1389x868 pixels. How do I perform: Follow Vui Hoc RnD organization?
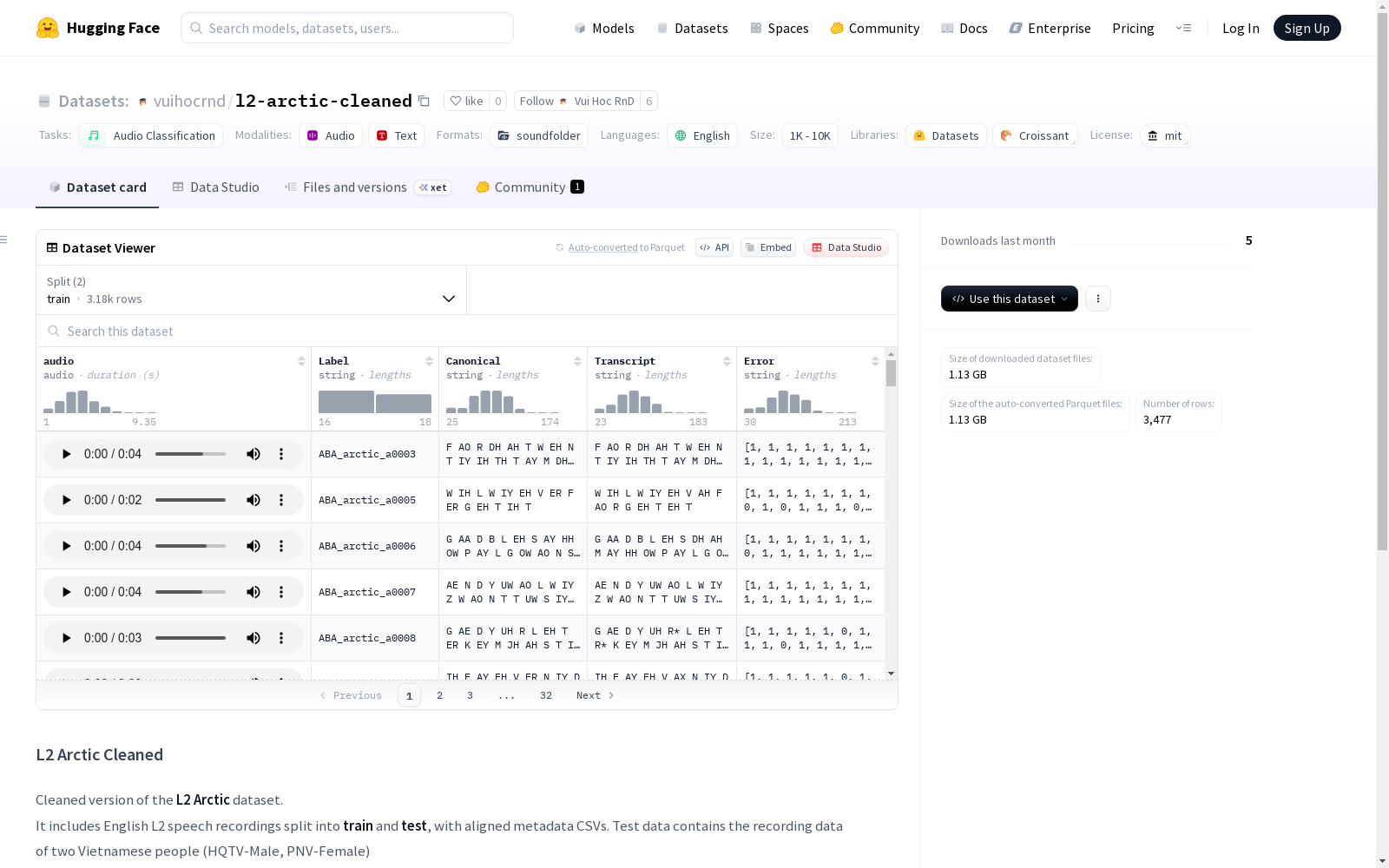tap(576, 101)
